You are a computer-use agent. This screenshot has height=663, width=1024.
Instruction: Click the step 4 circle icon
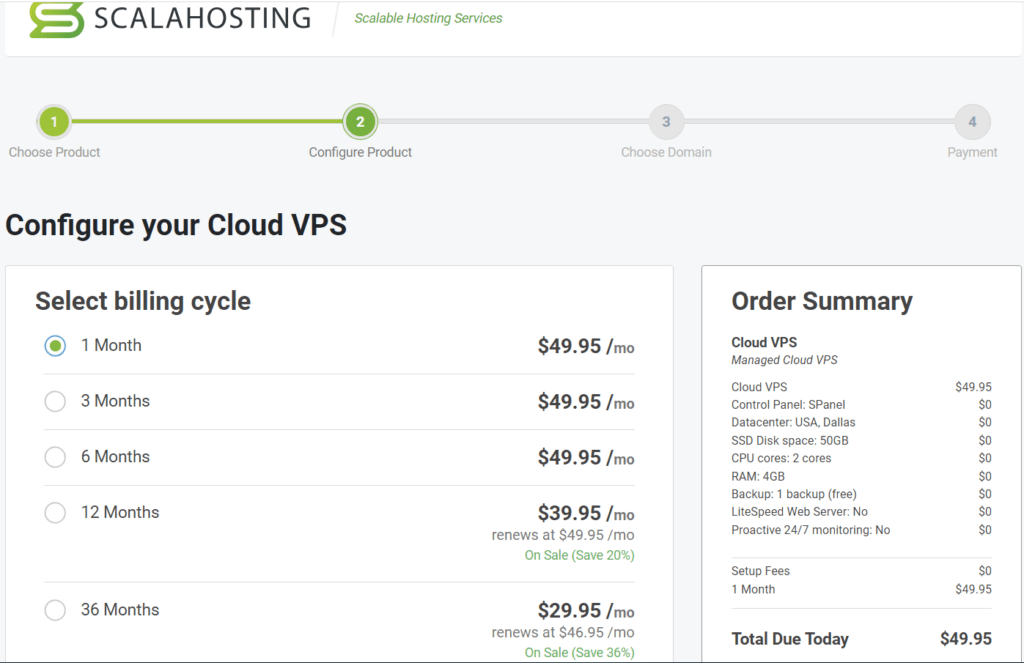click(x=972, y=122)
